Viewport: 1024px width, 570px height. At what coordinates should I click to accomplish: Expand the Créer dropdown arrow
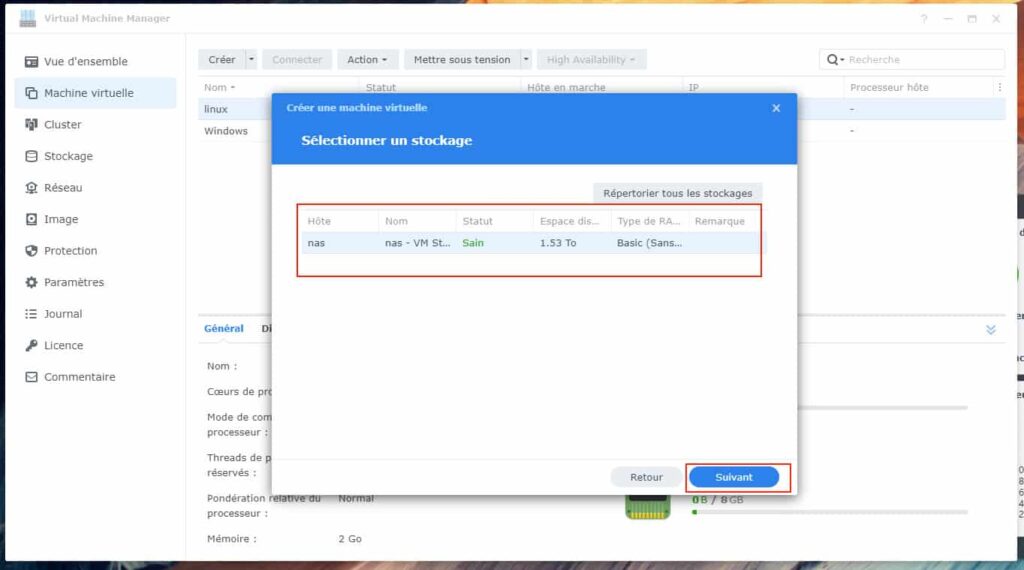[251, 59]
